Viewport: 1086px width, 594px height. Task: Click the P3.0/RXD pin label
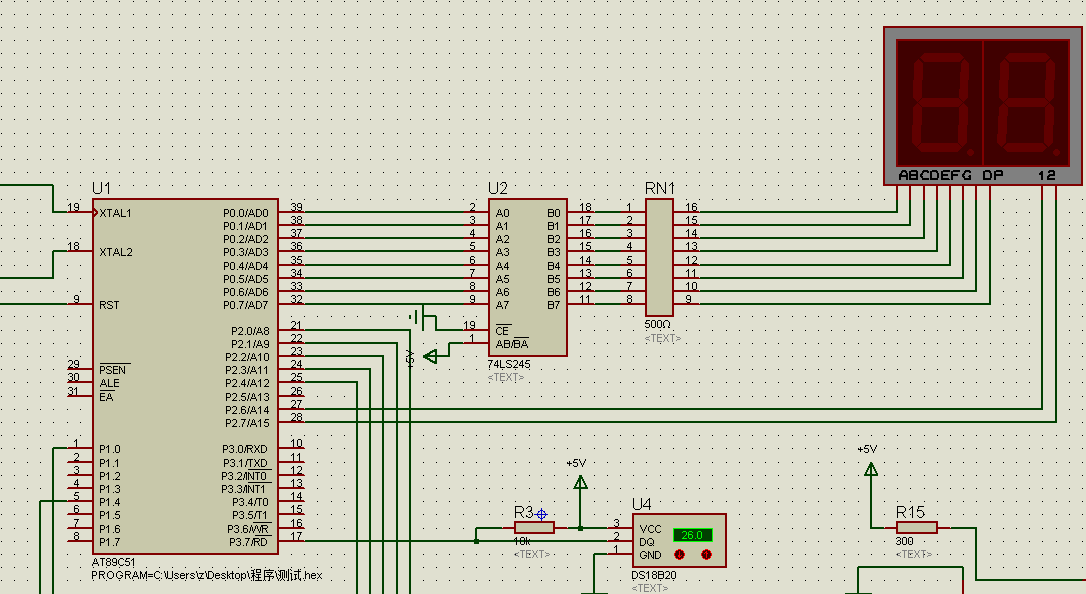(x=244, y=449)
